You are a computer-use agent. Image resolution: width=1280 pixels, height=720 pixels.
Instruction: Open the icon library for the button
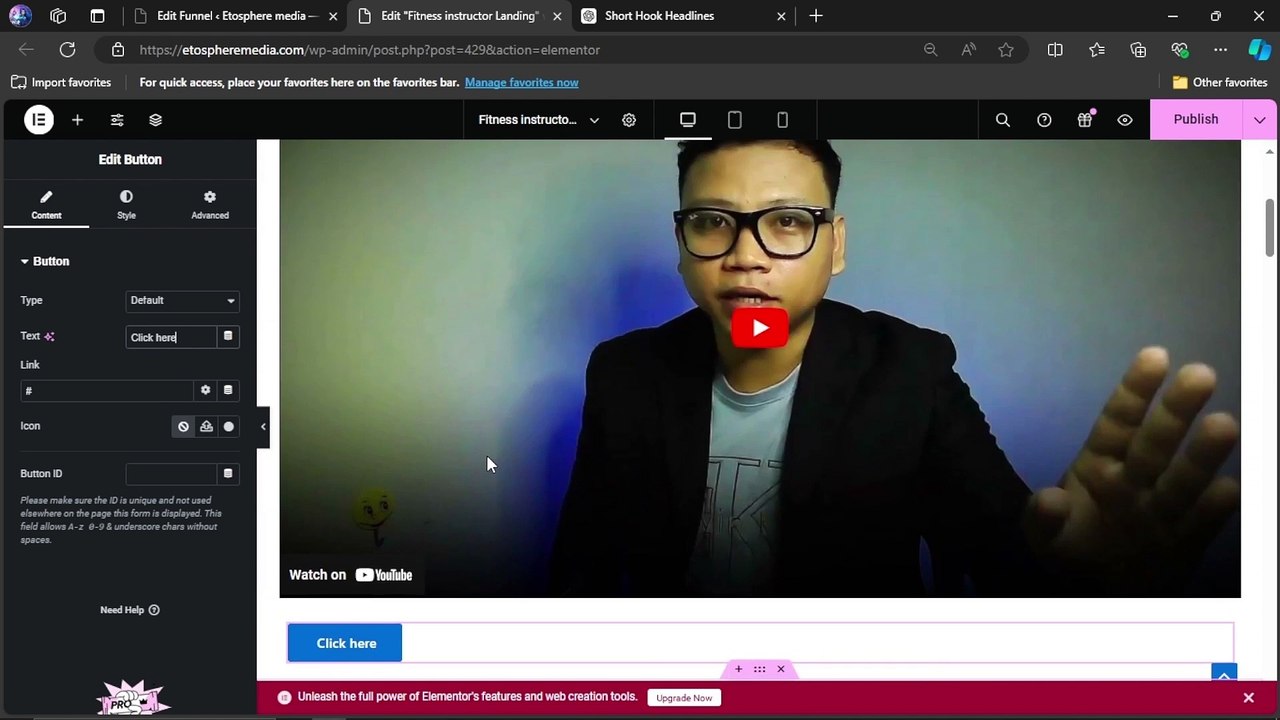(x=229, y=427)
